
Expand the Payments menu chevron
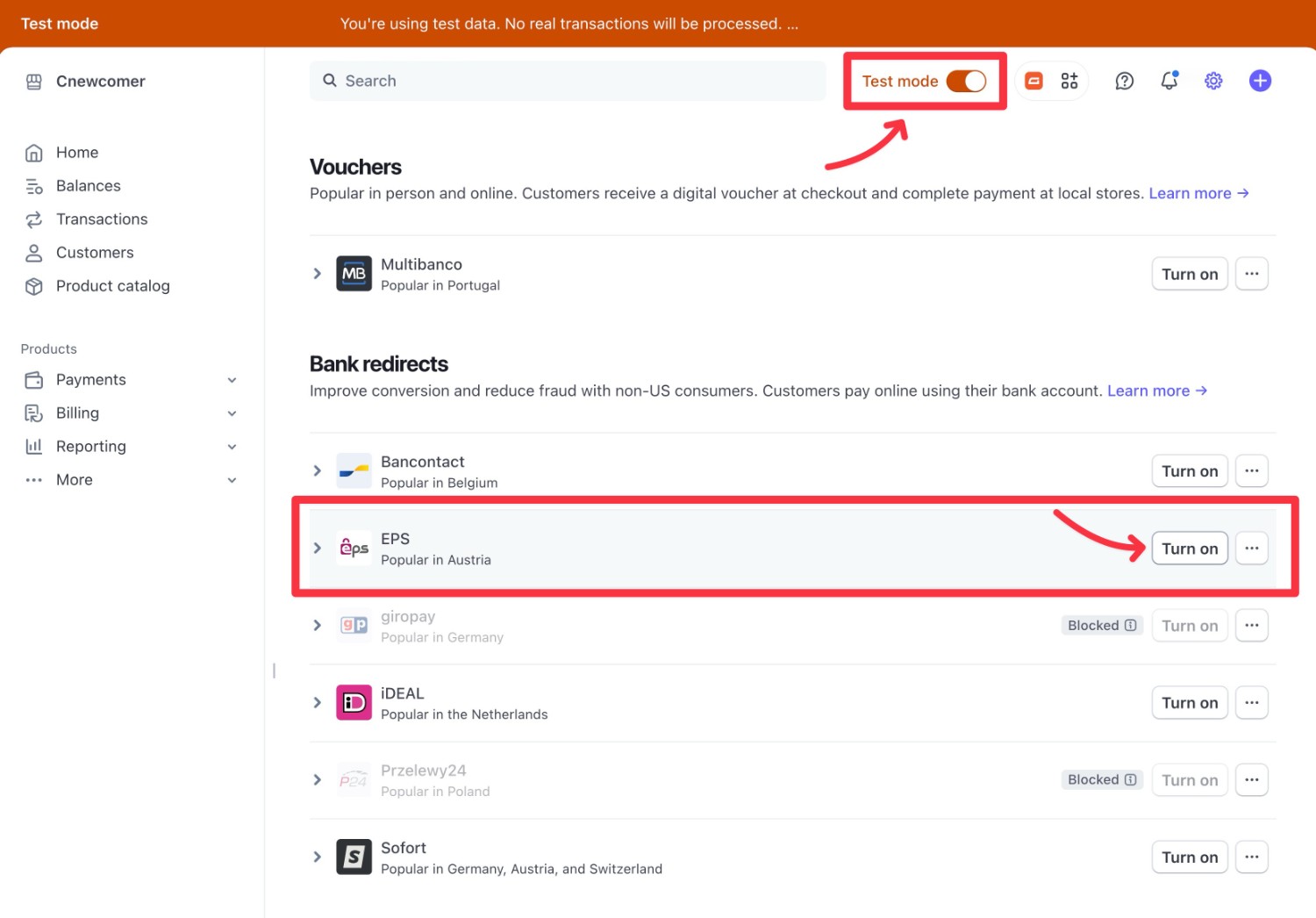(x=232, y=380)
